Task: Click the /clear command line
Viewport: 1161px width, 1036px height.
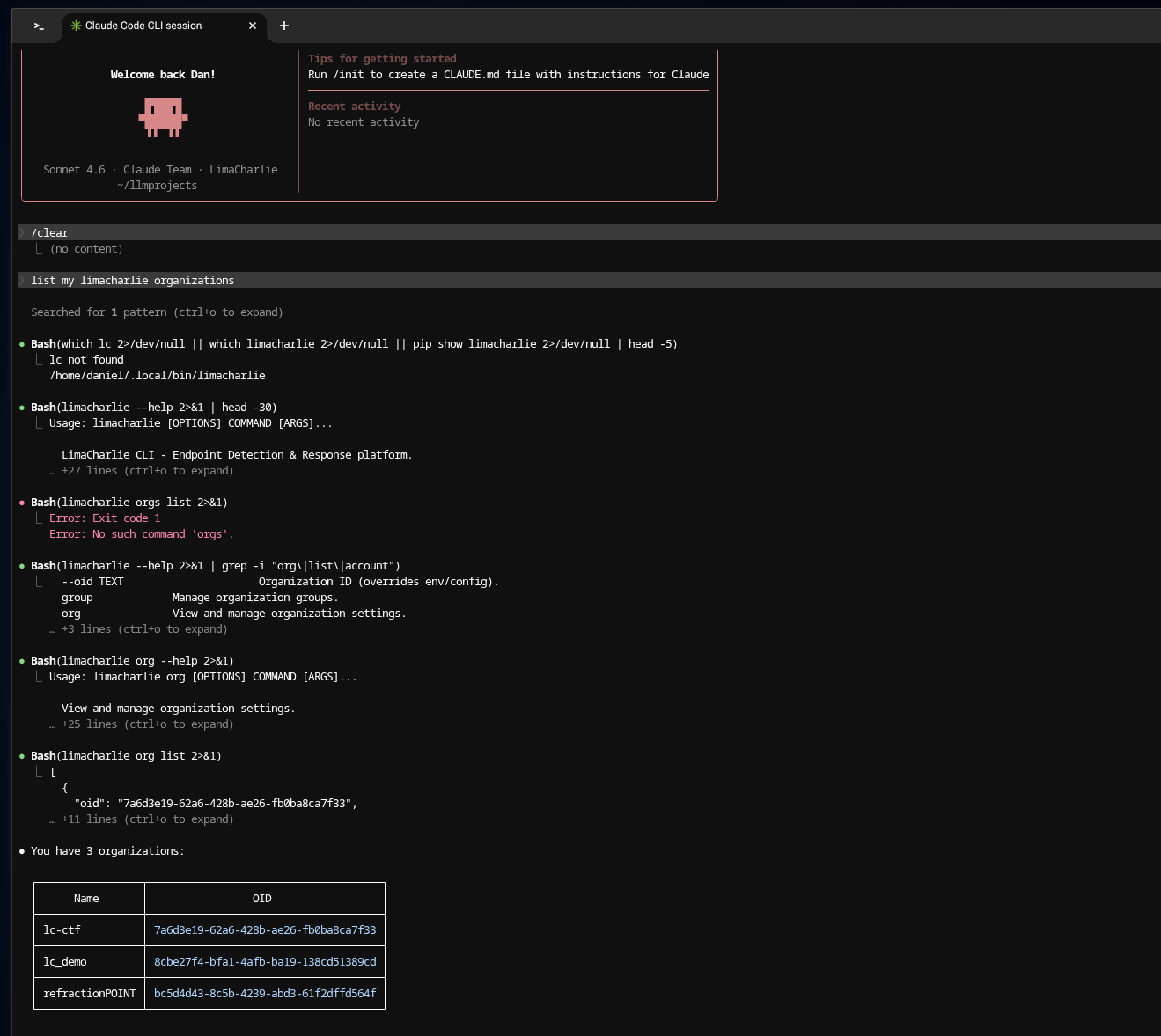Action: click(589, 232)
